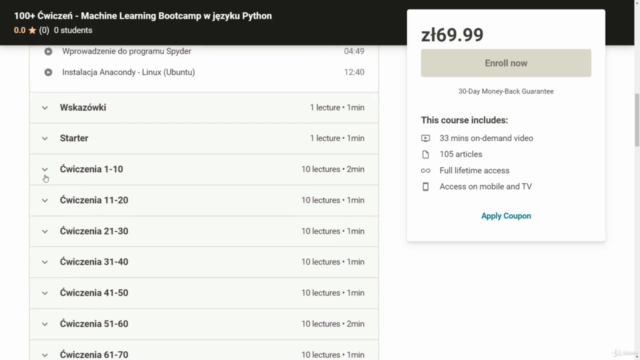Click the 0 students text

tap(73, 30)
